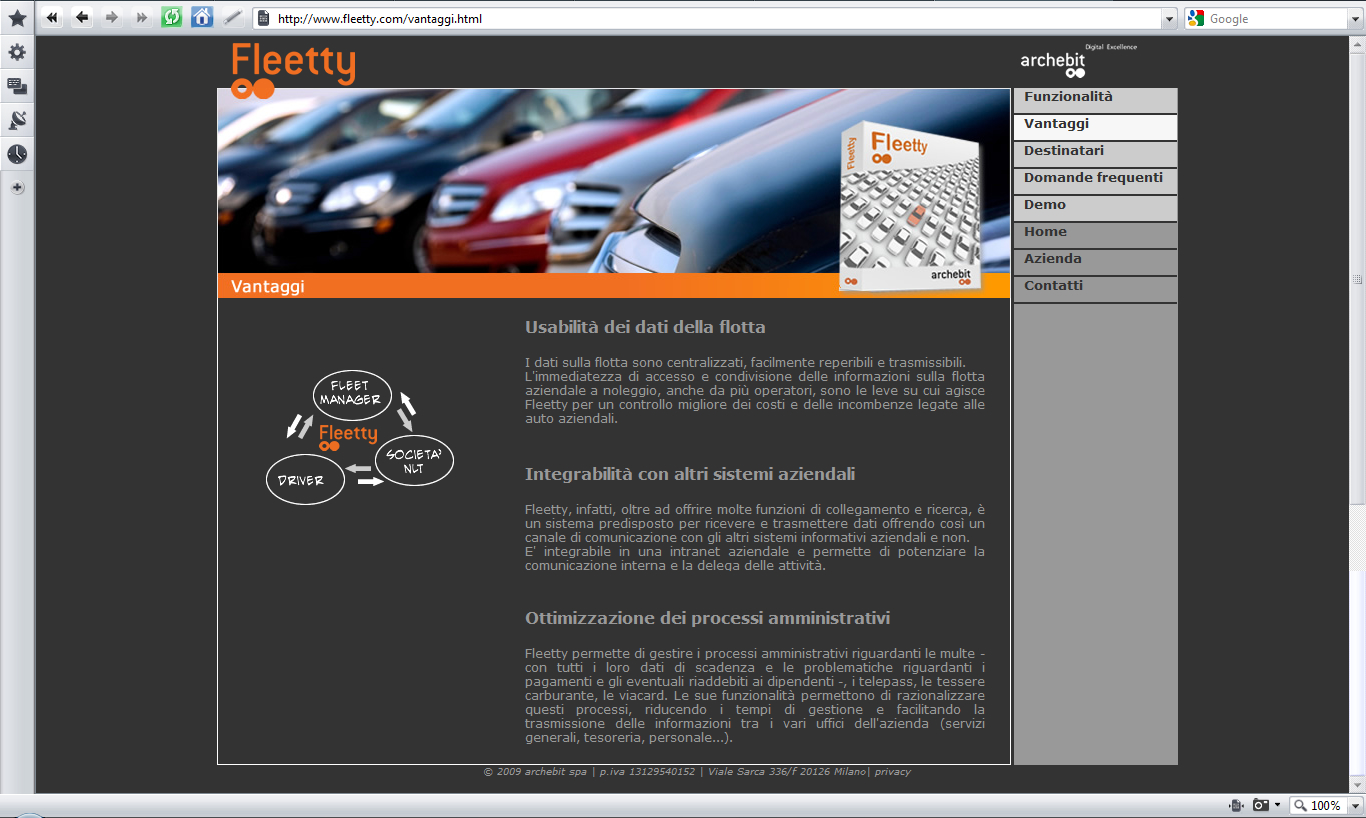This screenshot has height=818, width=1366.
Task: Open the search engine dropdown
Action: [1356, 18]
